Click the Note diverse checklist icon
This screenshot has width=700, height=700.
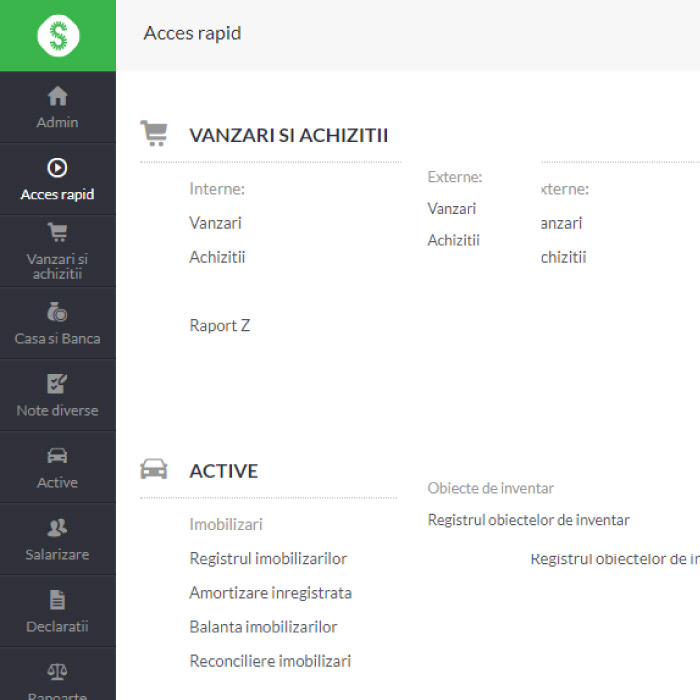pos(58,384)
